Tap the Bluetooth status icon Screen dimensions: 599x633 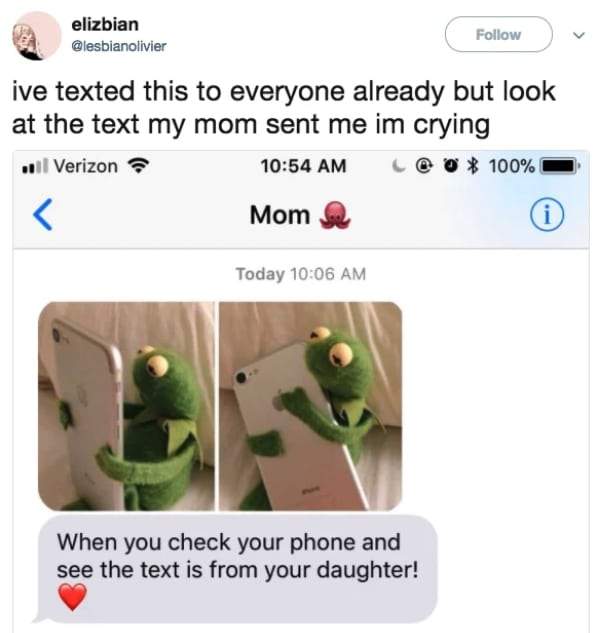click(473, 166)
